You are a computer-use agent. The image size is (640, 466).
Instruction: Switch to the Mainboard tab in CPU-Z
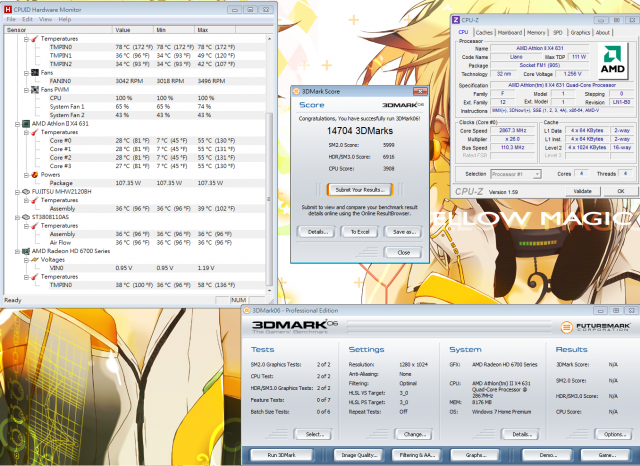point(510,33)
